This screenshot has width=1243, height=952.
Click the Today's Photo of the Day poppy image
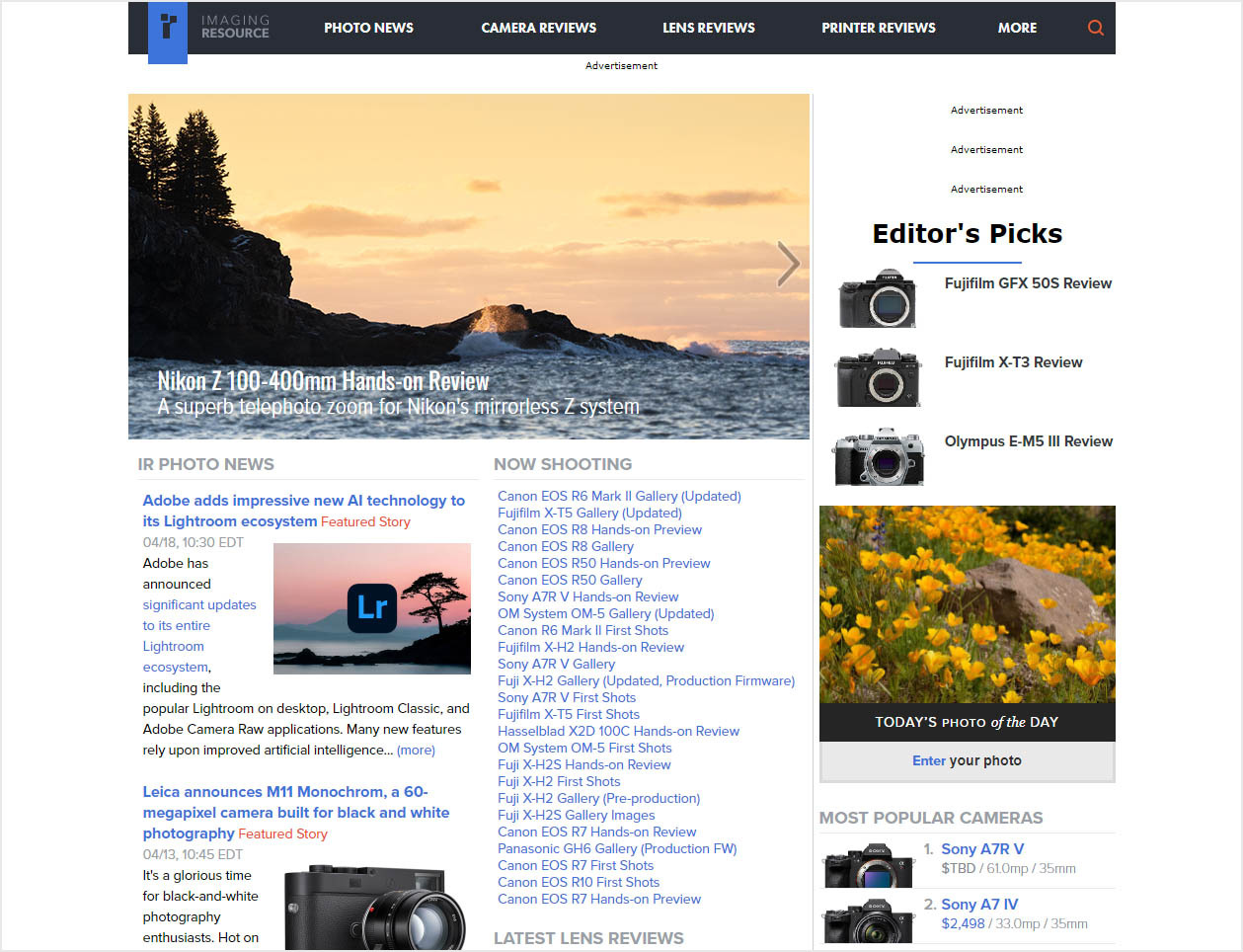click(966, 602)
